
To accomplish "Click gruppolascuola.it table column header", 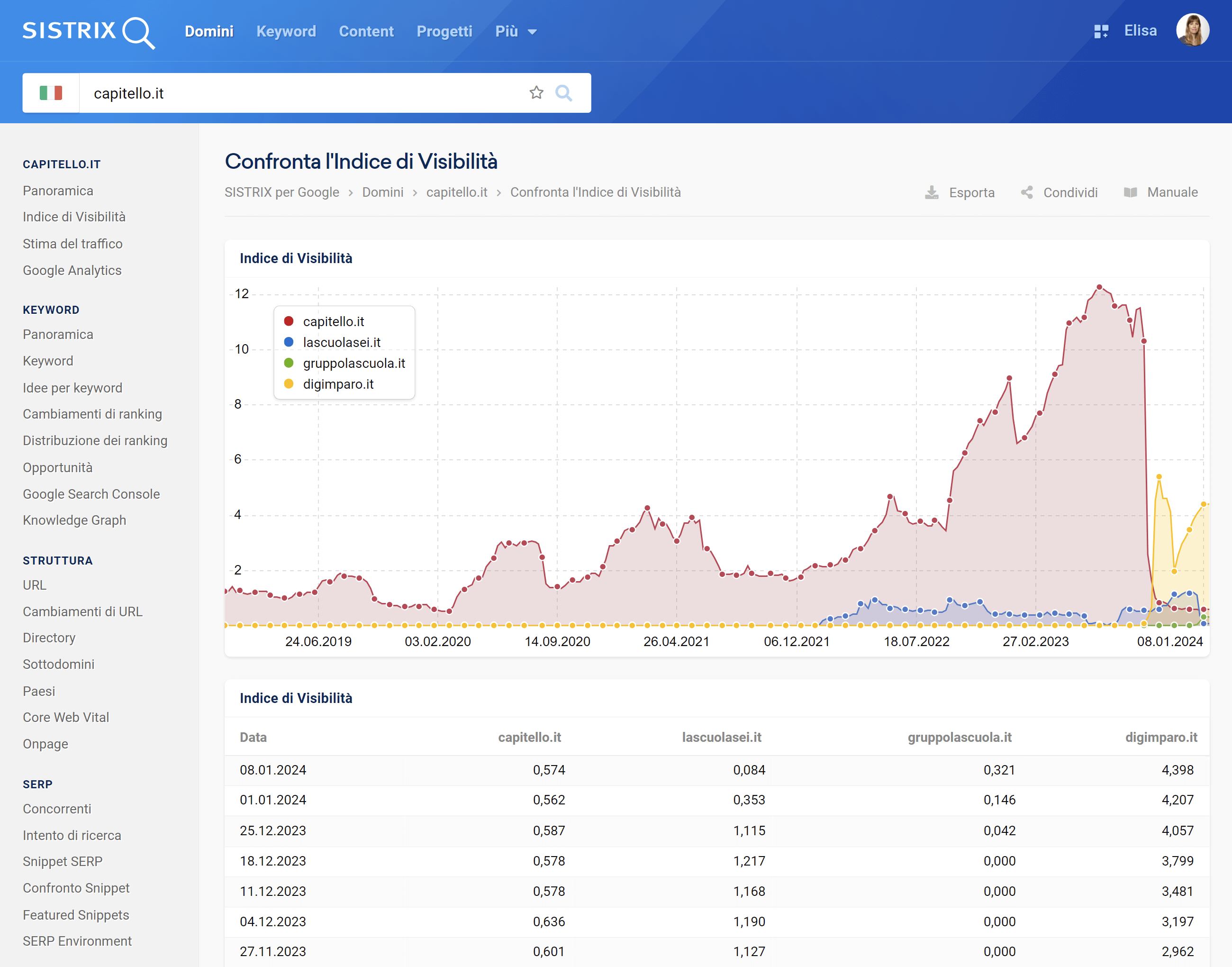I will [x=959, y=737].
